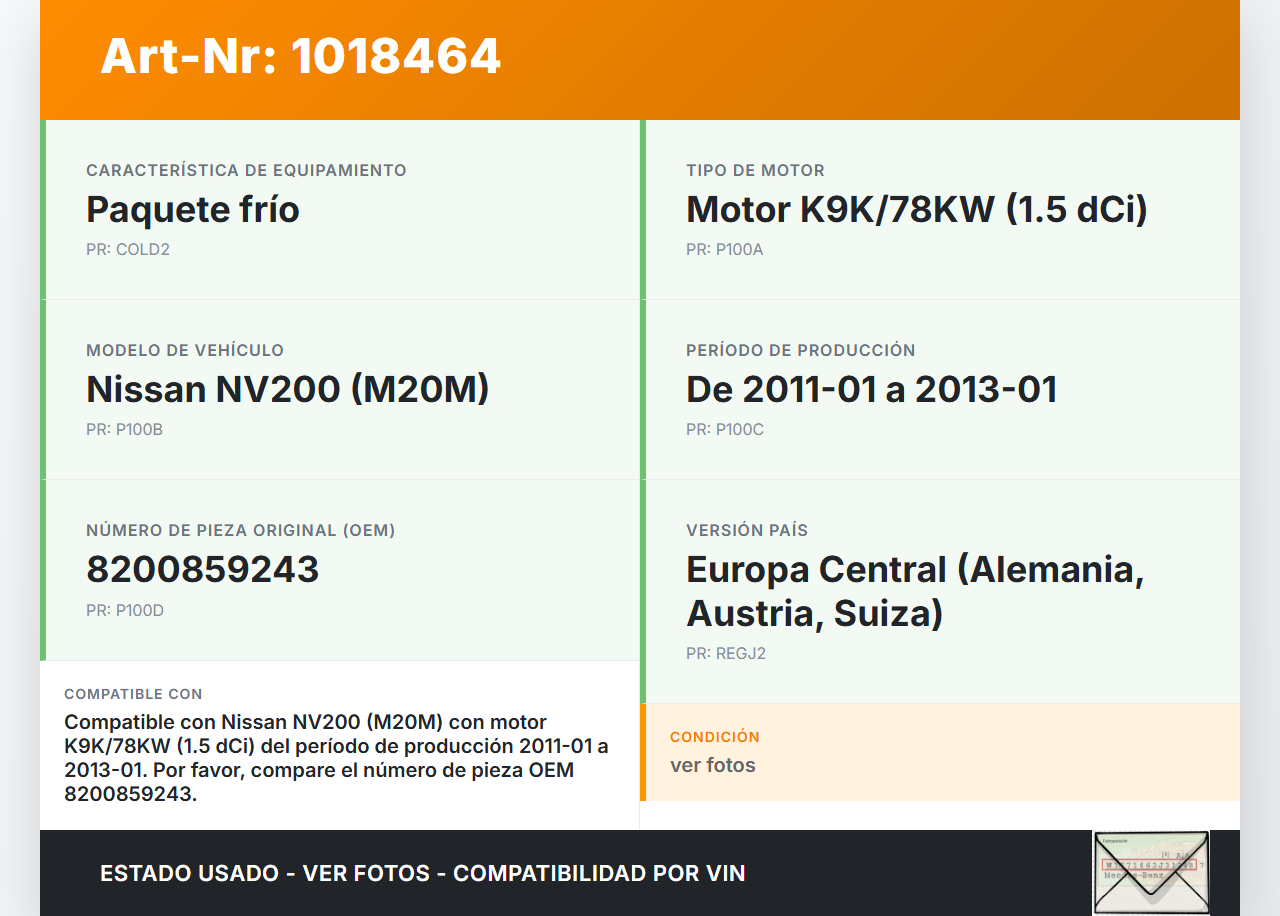Select the Art-Nr: 1018464 heading
The height and width of the screenshot is (916, 1280).
click(x=300, y=56)
